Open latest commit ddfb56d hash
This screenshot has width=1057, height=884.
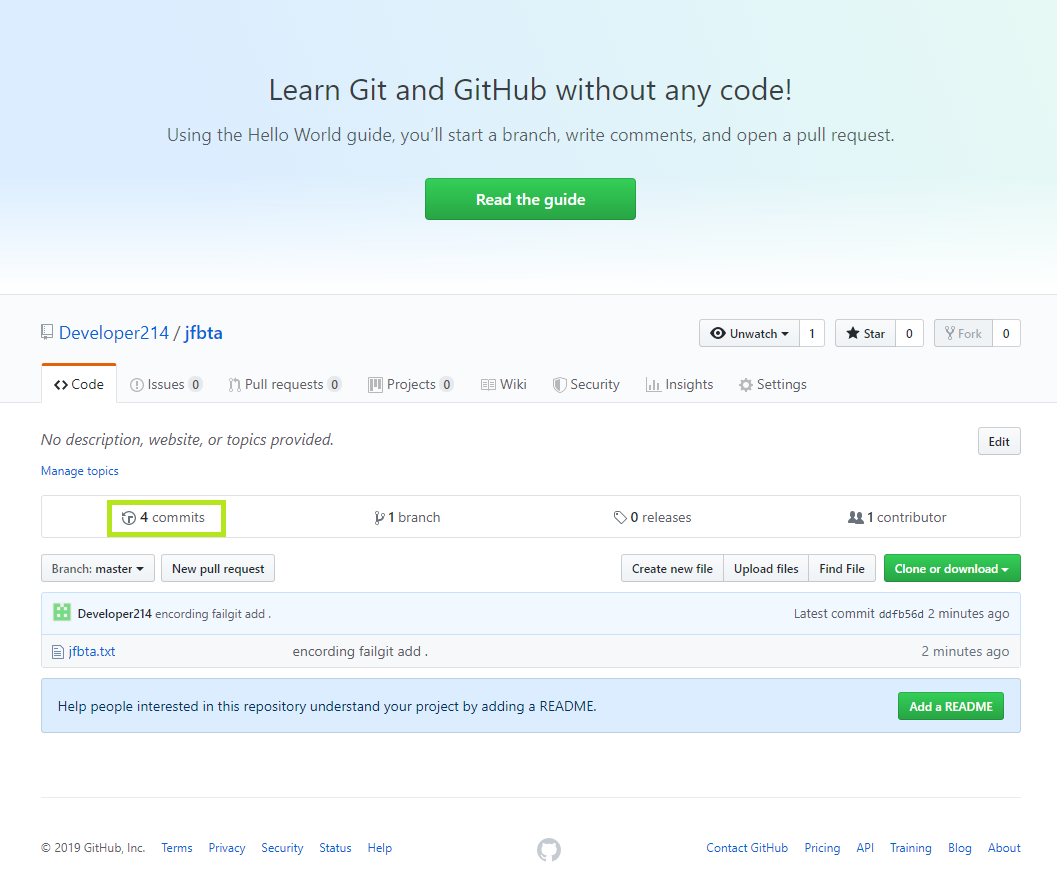[901, 614]
